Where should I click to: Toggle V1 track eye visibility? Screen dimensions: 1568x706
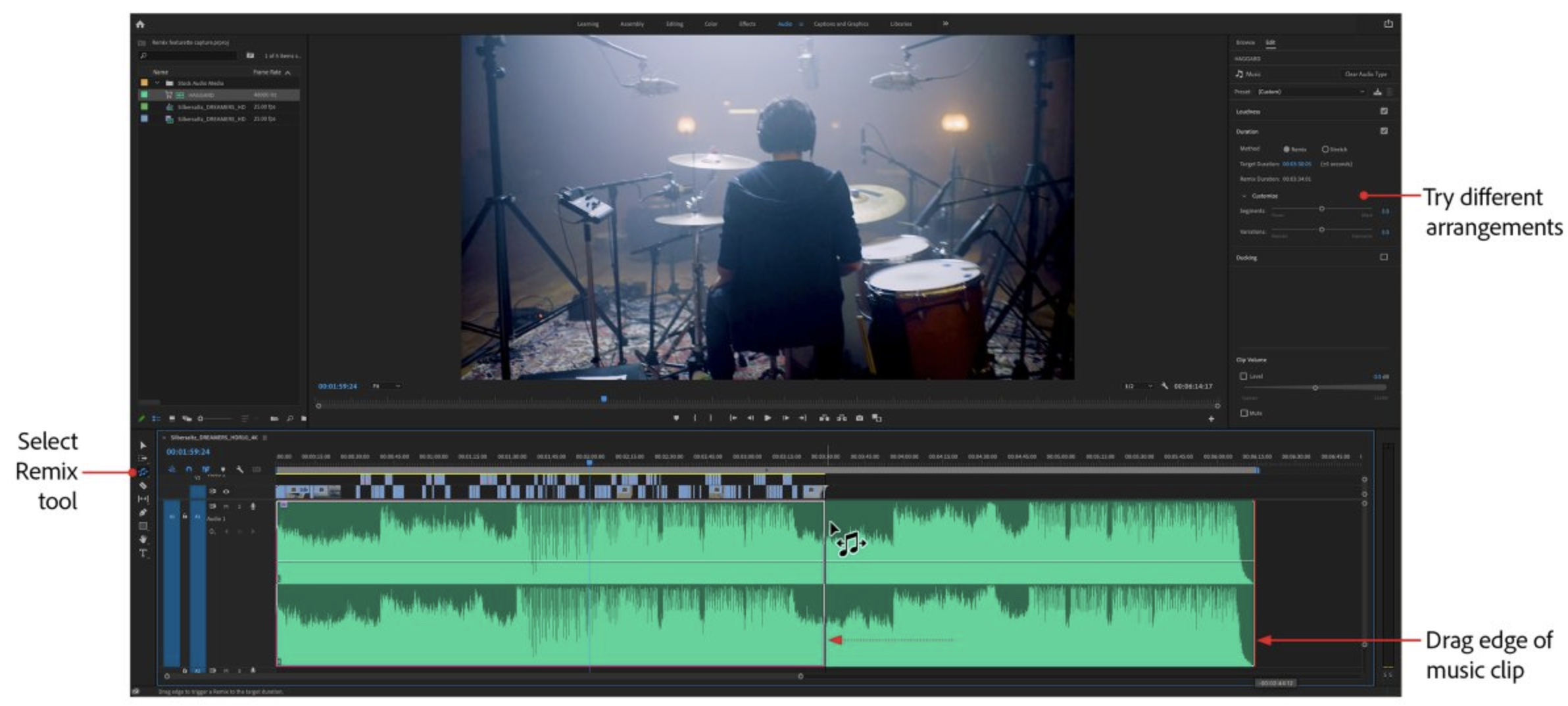pos(226,491)
